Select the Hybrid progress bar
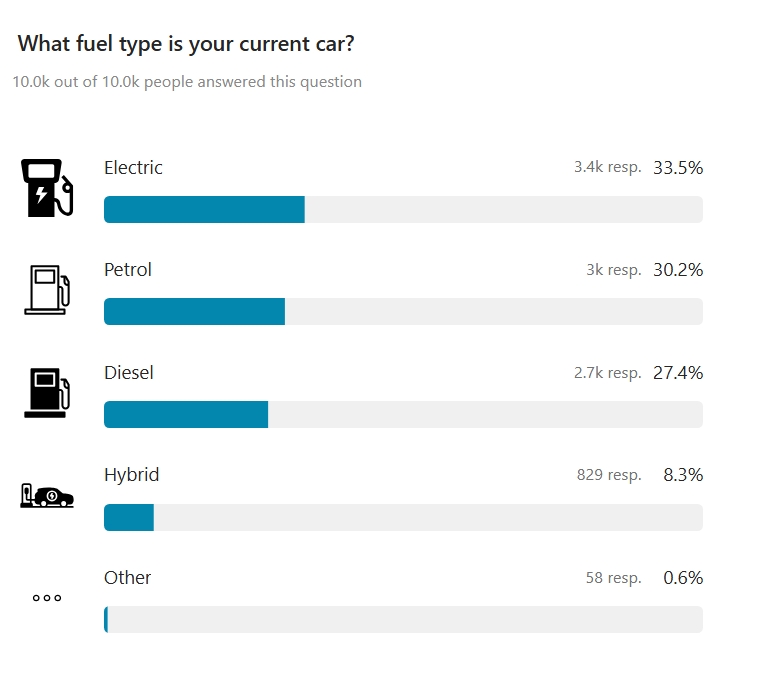Viewport: 783px width, 680px height. pyautogui.click(x=403, y=517)
